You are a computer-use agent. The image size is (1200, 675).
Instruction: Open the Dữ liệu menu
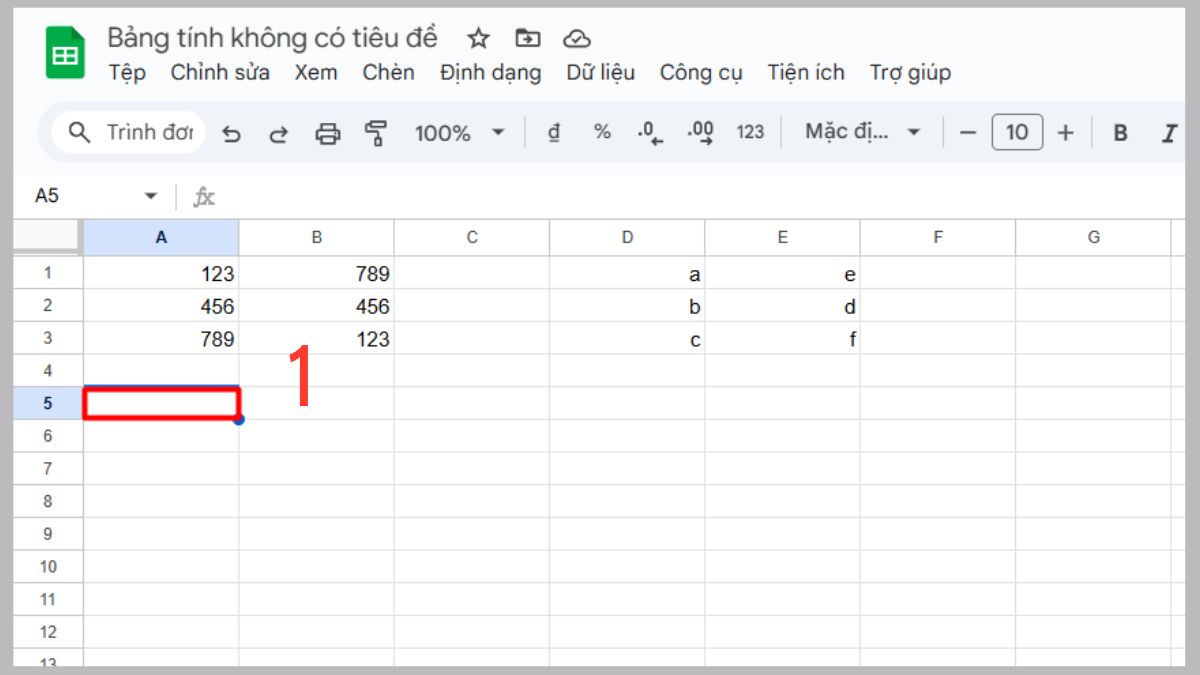click(x=599, y=72)
